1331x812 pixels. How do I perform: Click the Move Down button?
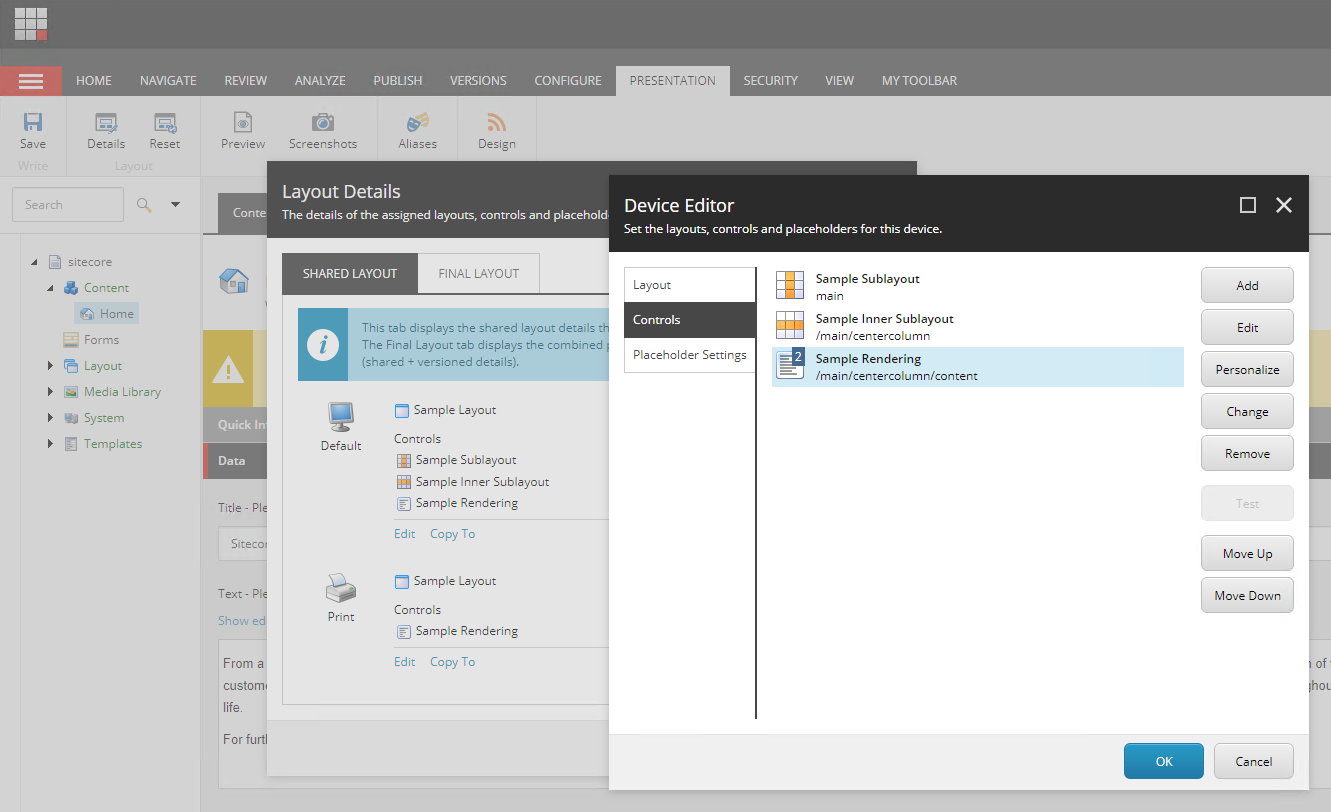click(x=1247, y=595)
